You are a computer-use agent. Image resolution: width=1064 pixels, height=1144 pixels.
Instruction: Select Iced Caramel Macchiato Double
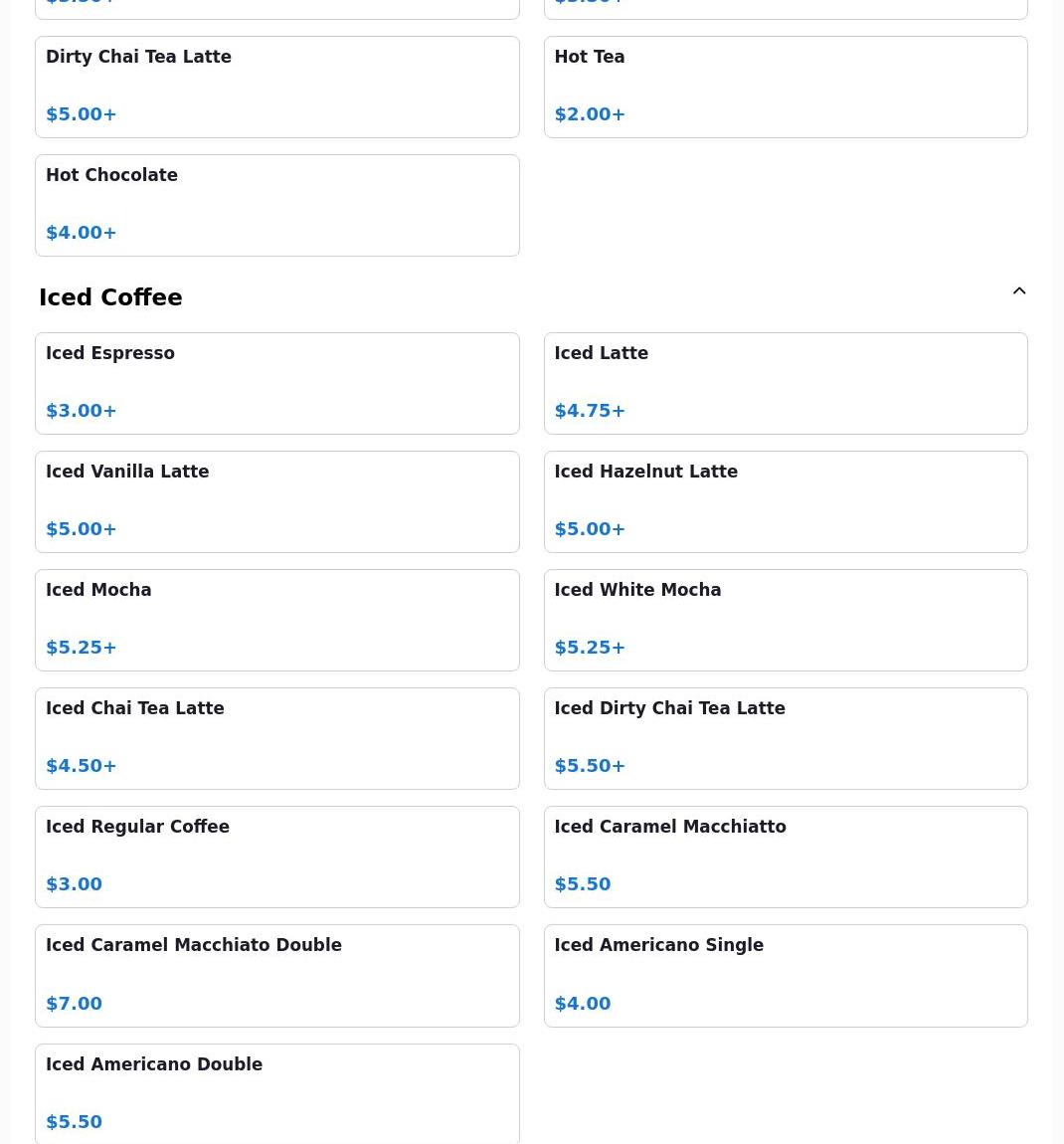pyautogui.click(x=277, y=976)
